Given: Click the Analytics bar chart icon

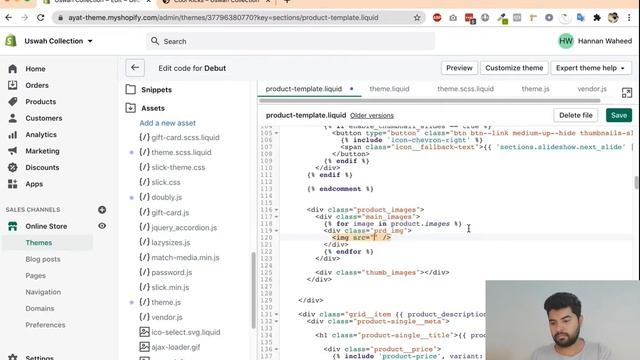Looking at the screenshot, I should [x=13, y=135].
